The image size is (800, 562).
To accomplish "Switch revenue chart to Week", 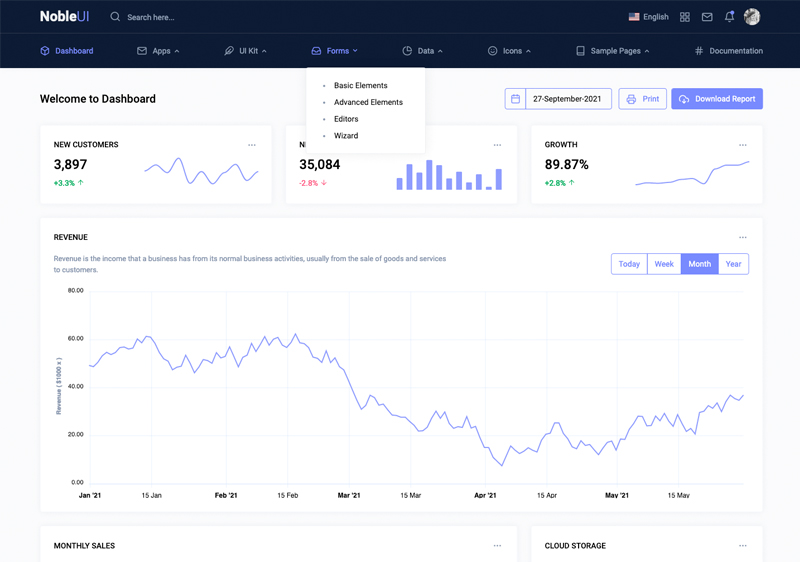I will tap(664, 264).
